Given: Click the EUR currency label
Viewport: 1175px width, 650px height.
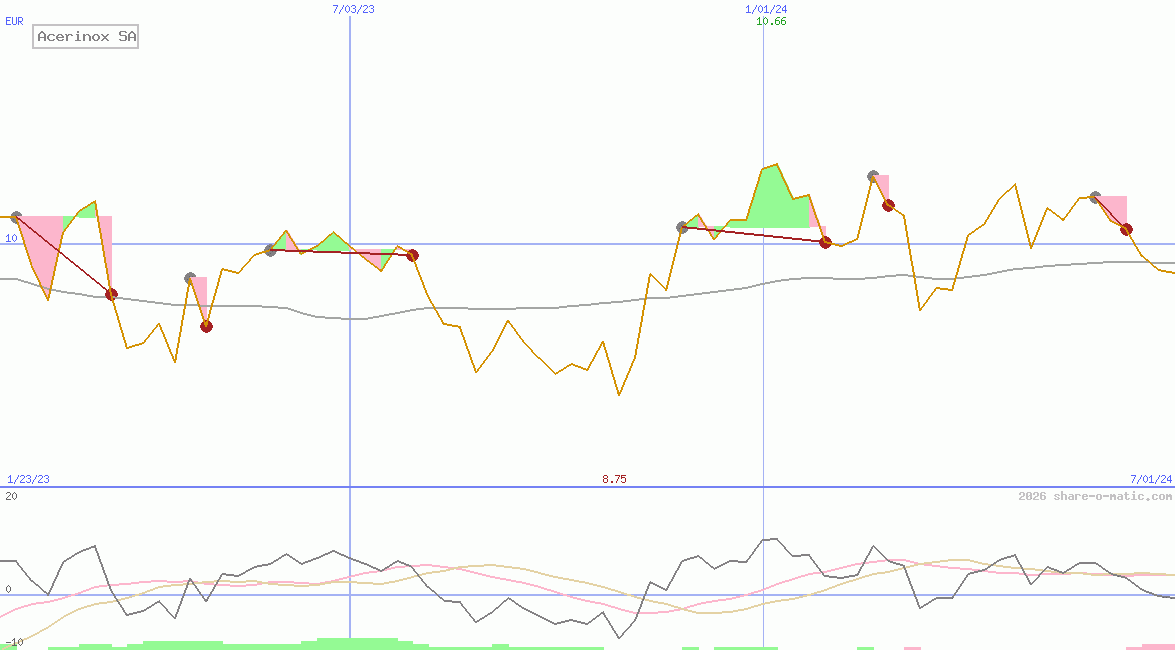Looking at the screenshot, I should (14, 21).
